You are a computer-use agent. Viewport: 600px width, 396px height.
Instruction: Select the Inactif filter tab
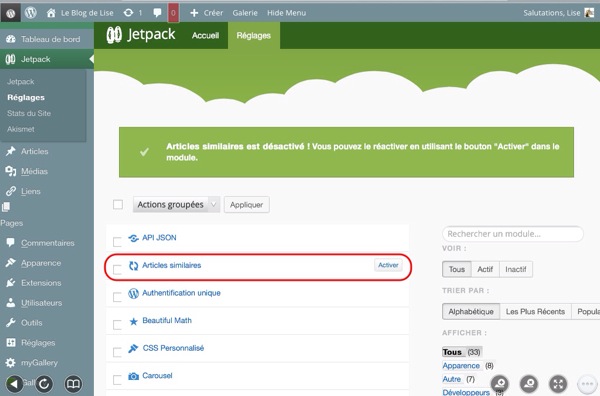point(515,269)
